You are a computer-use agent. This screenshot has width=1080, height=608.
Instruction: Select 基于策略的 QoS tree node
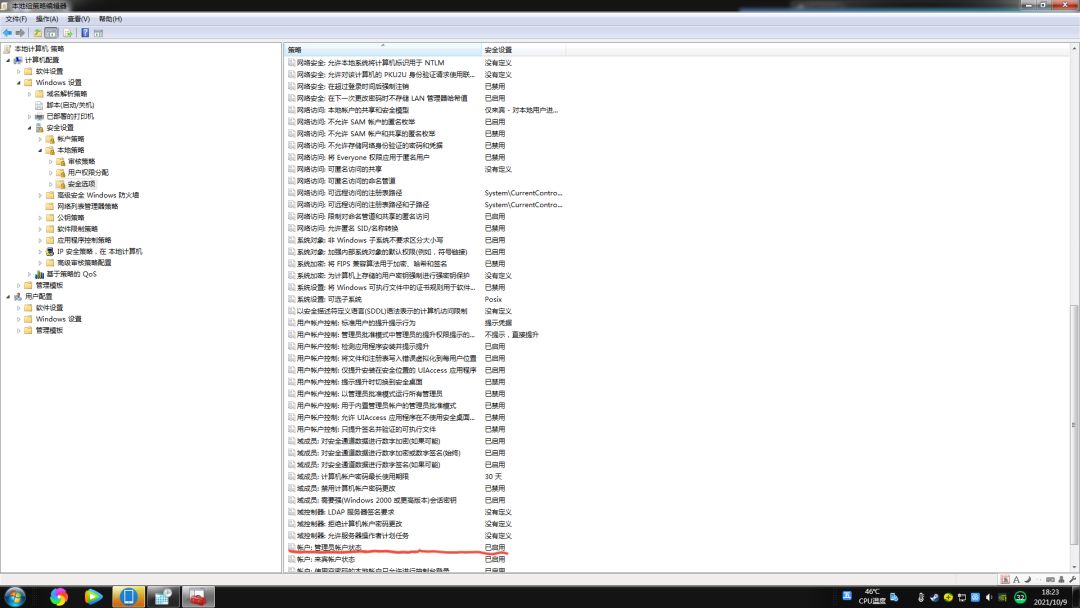click(x=71, y=274)
